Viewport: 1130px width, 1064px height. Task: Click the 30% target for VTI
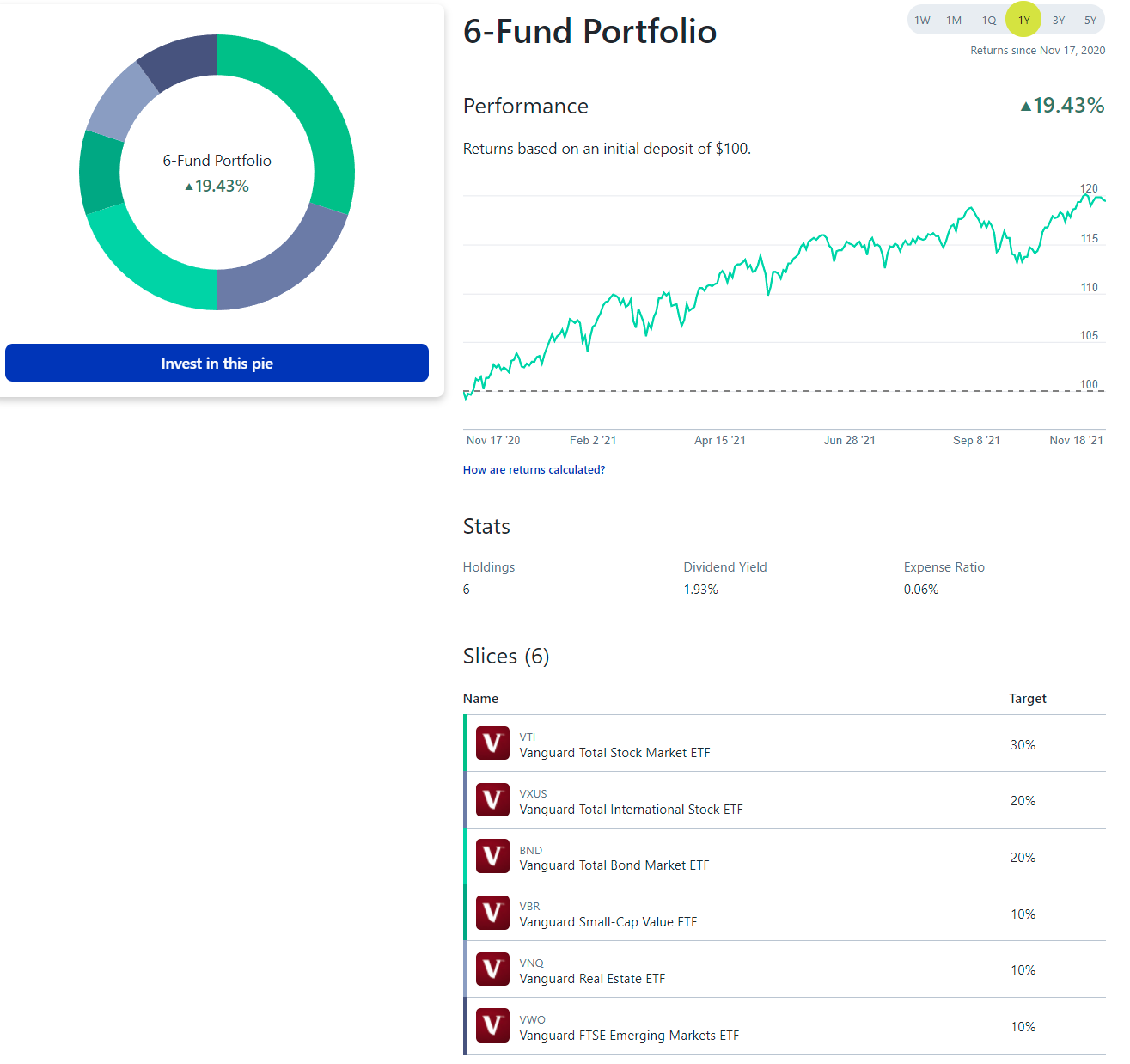pos(1023,744)
